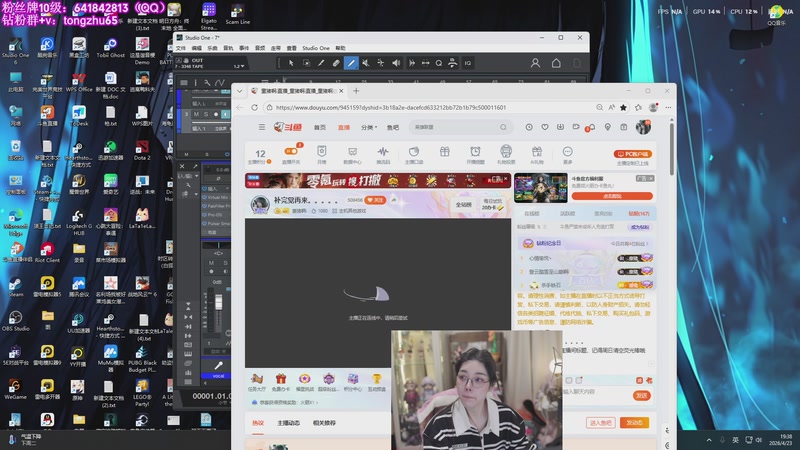800x450 pixels.
Task: Open the user account icon in Studio One
Action: click(535, 63)
